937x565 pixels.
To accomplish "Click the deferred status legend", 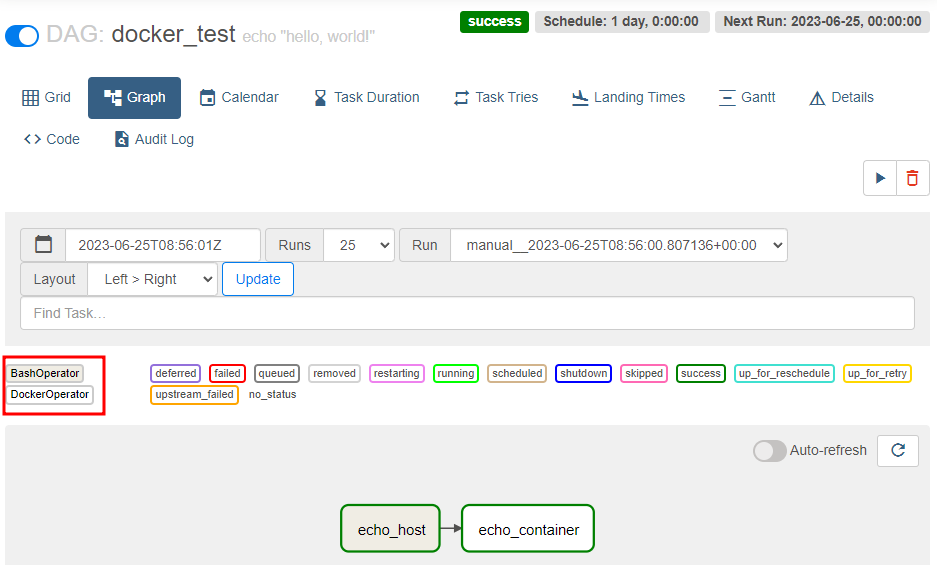I will (x=176, y=373).
